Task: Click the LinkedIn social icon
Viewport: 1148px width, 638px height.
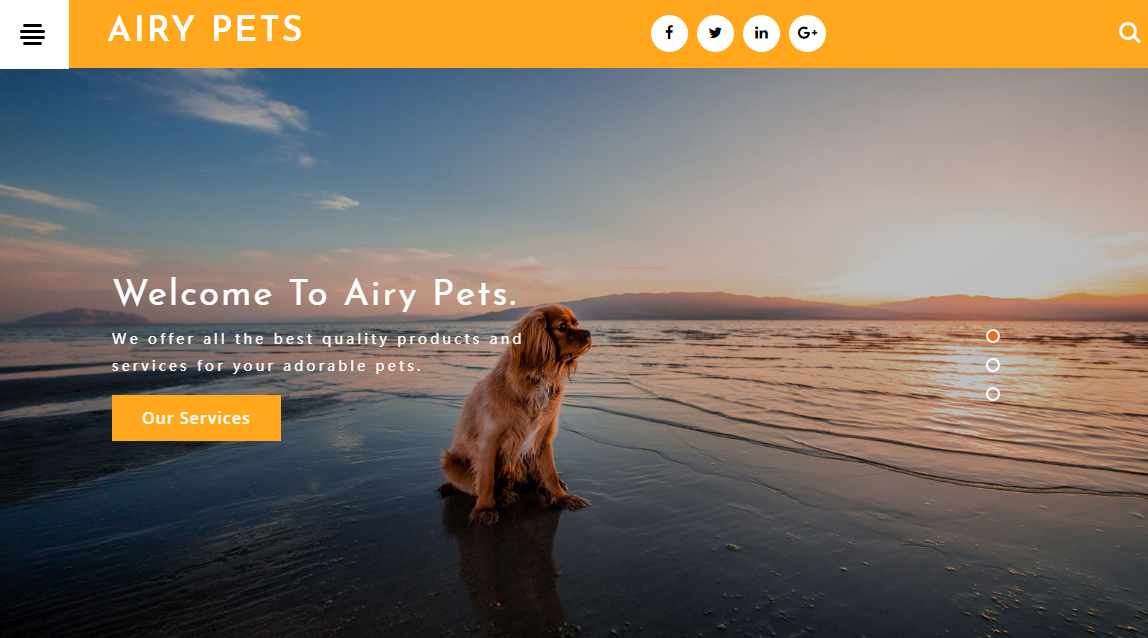Action: [x=761, y=33]
